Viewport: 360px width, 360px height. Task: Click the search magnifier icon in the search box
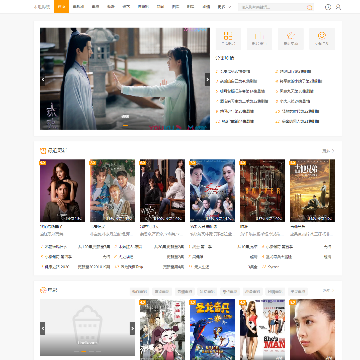click(309, 7)
